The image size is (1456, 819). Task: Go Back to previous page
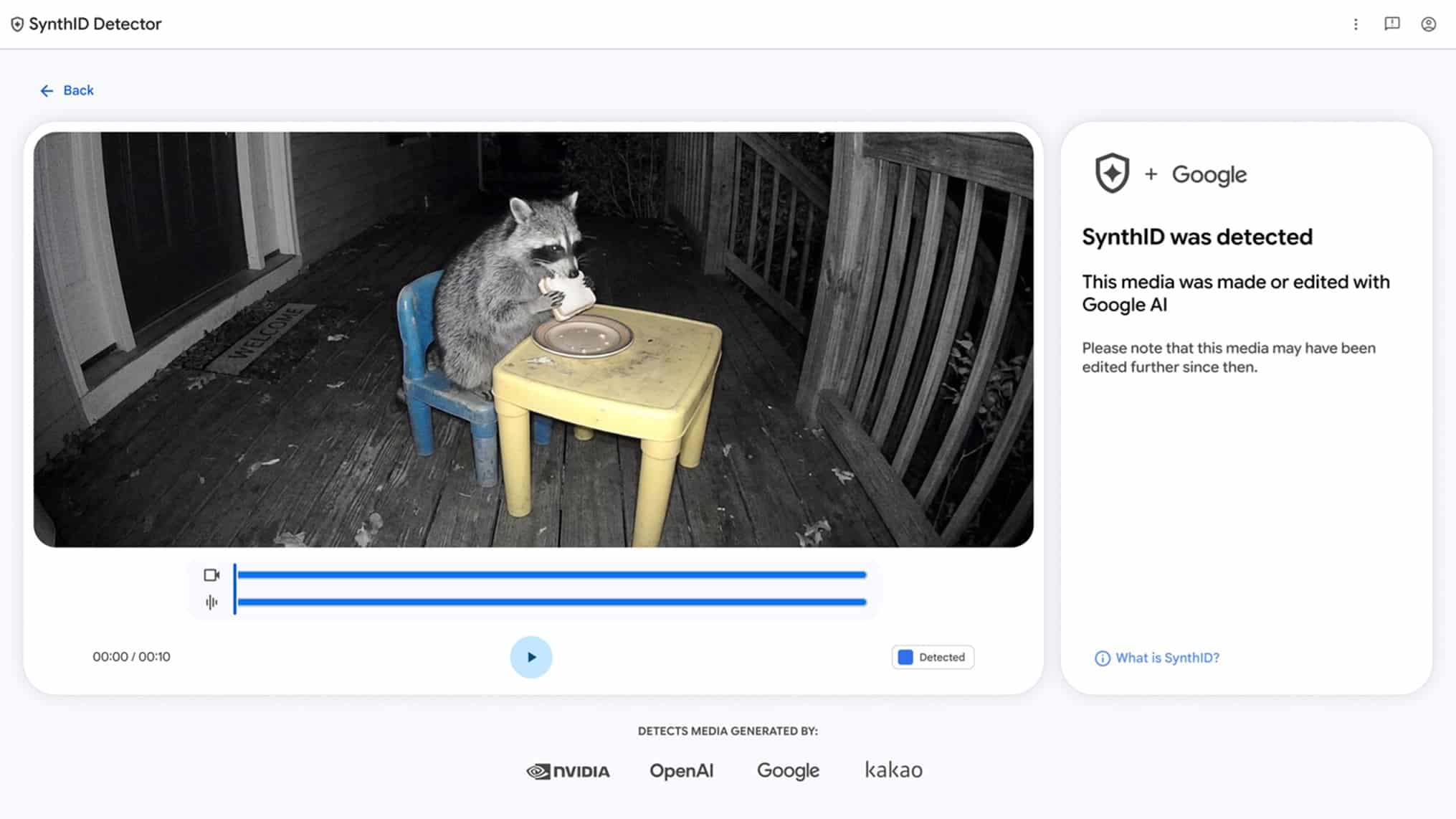(67, 90)
